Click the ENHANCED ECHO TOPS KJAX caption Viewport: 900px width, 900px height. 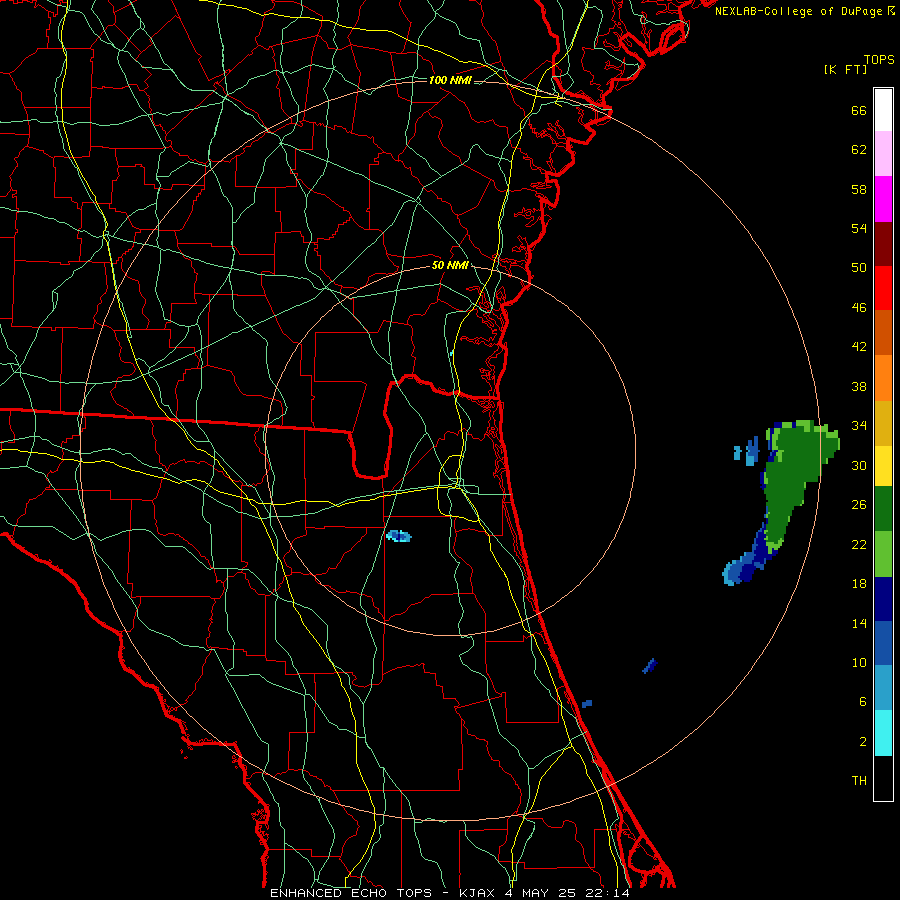pos(449,893)
